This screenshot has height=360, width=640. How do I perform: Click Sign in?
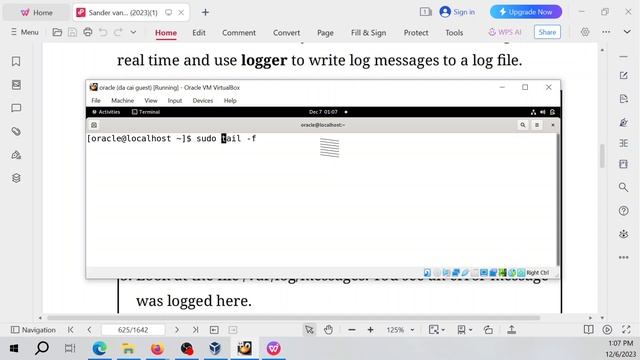457,12
